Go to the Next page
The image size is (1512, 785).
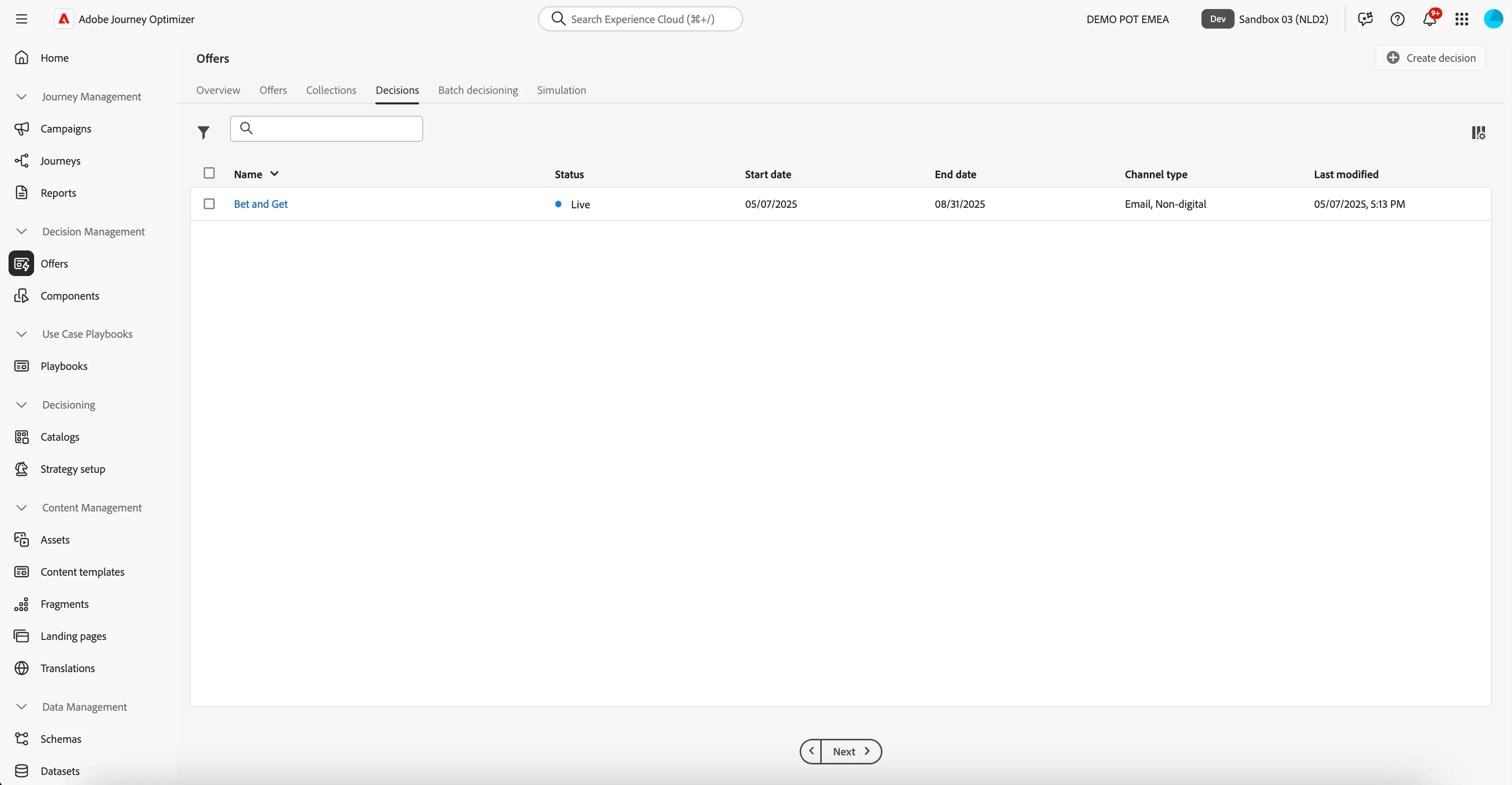click(x=851, y=751)
